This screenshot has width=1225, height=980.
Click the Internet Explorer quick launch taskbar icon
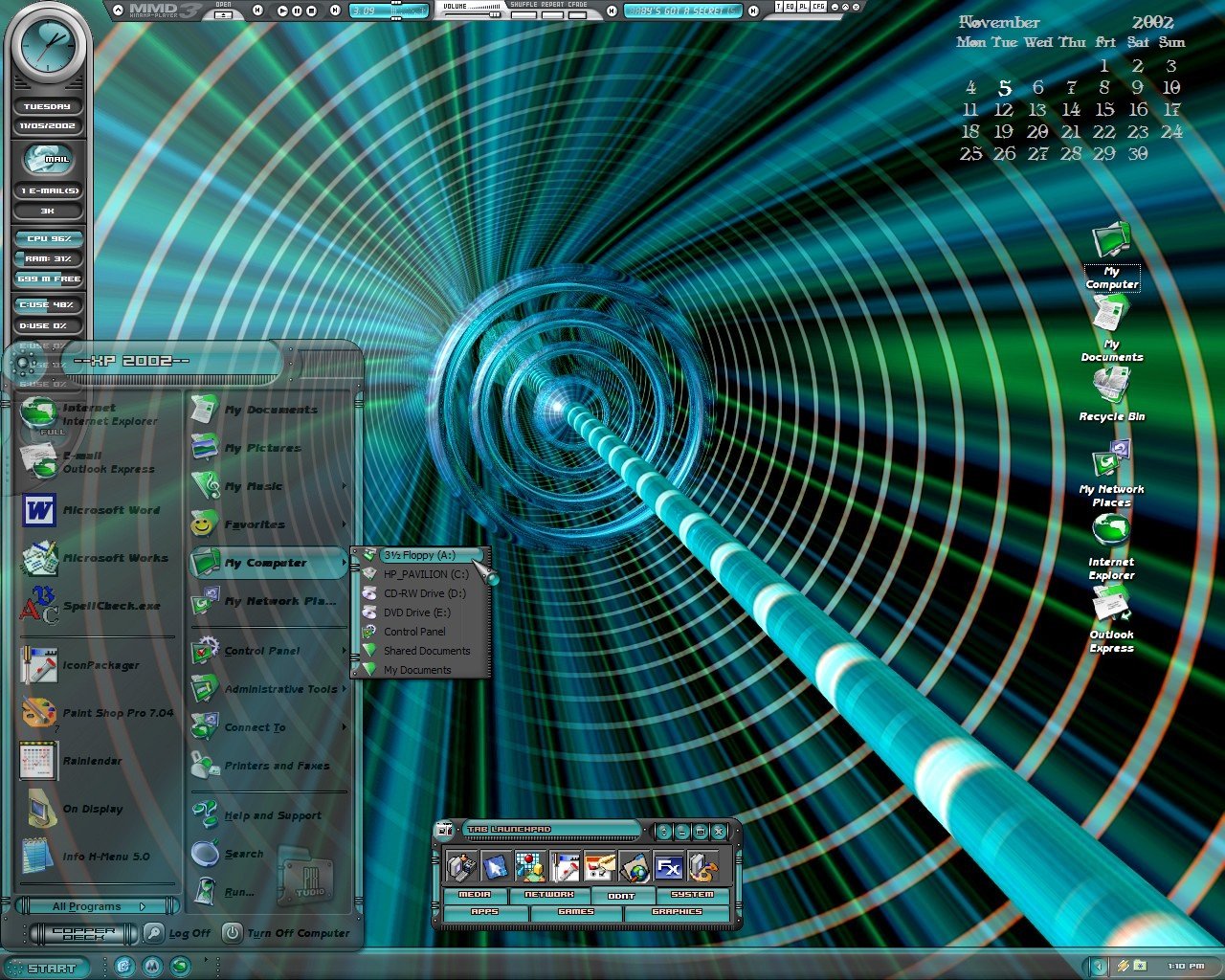(124, 966)
